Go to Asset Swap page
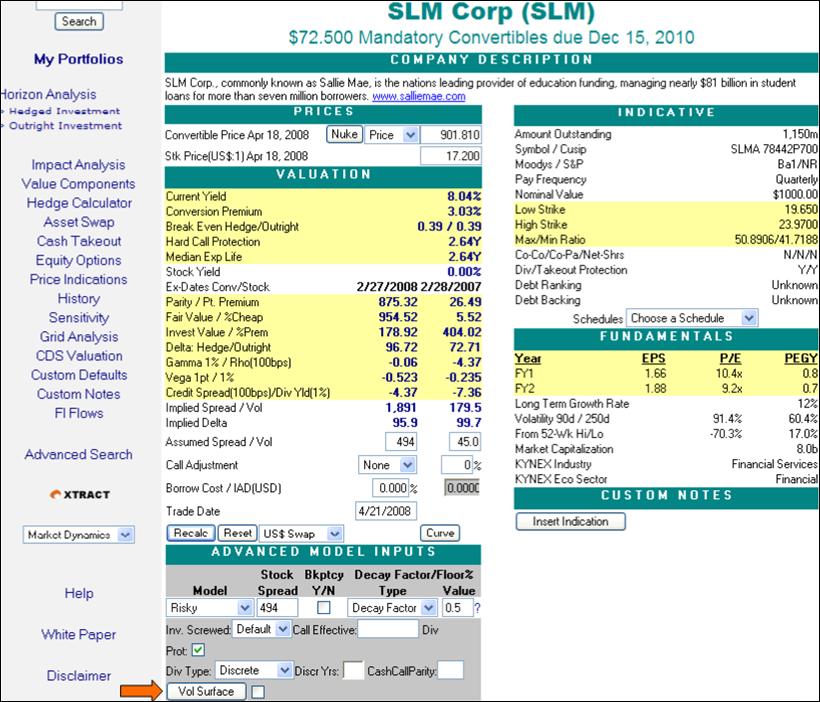The width and height of the screenshot is (820, 702). point(79,222)
